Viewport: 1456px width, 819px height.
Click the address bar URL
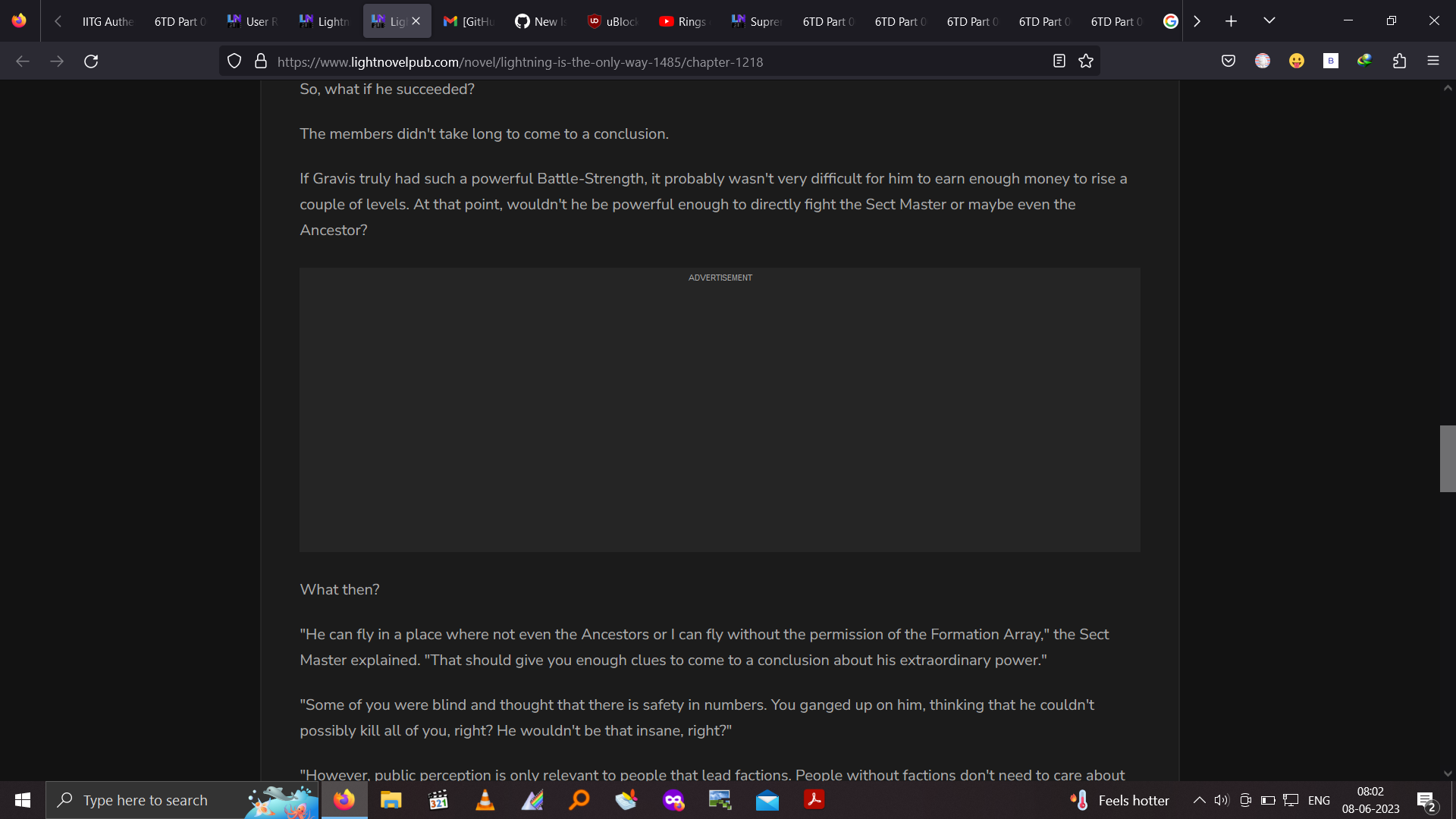pos(519,62)
